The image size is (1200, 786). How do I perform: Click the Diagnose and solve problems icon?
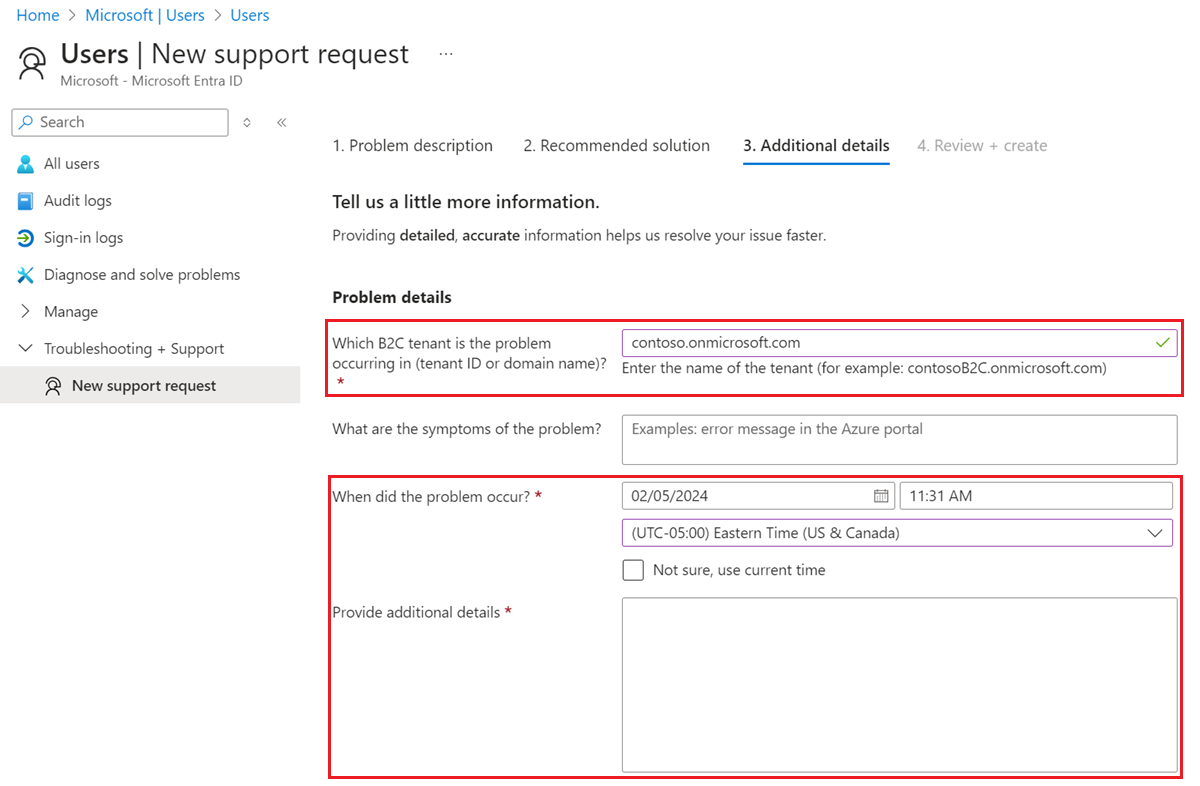tap(26, 275)
